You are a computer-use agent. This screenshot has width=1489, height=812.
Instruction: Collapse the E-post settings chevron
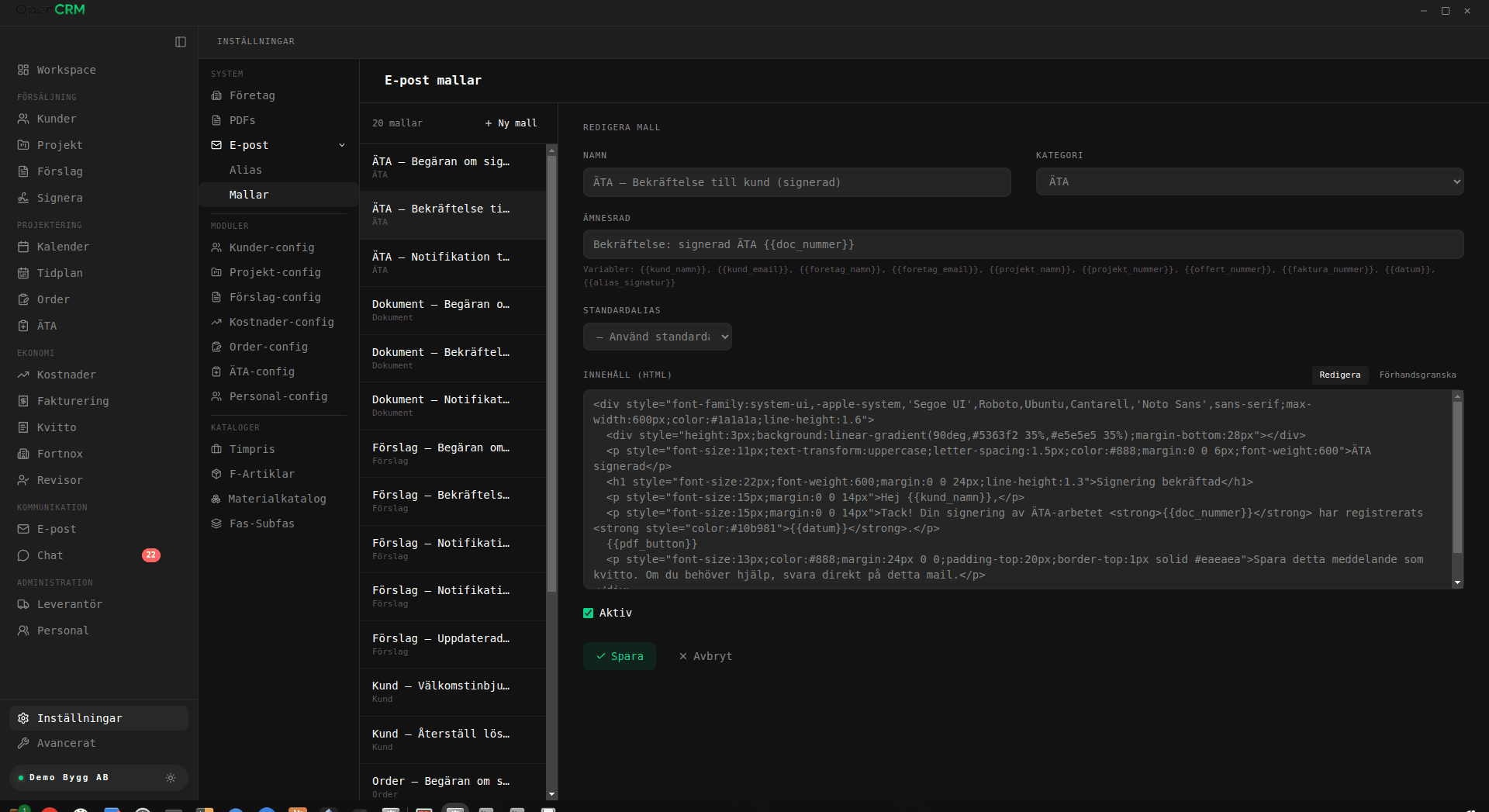point(342,145)
